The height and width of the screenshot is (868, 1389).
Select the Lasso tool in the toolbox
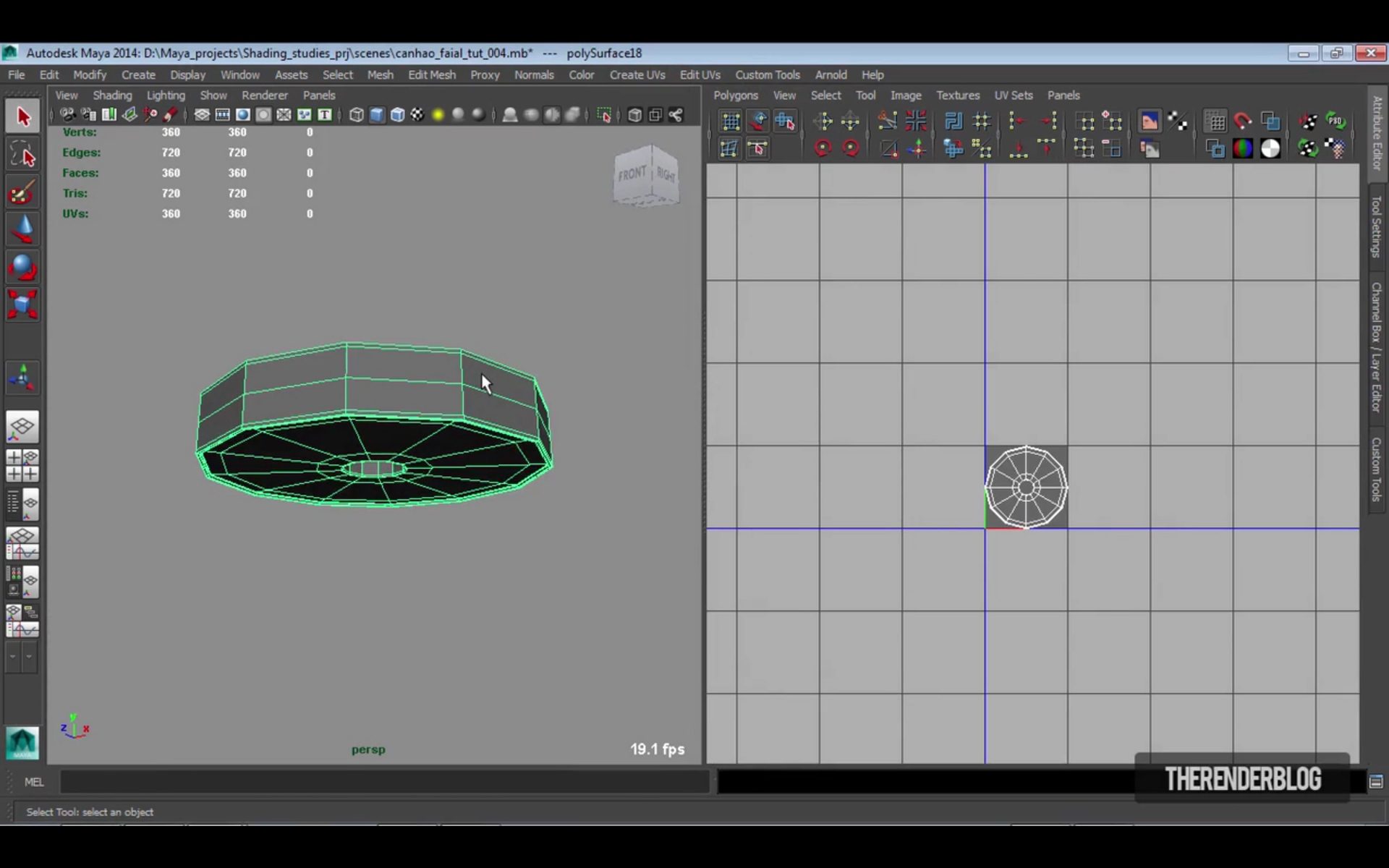coord(22,153)
